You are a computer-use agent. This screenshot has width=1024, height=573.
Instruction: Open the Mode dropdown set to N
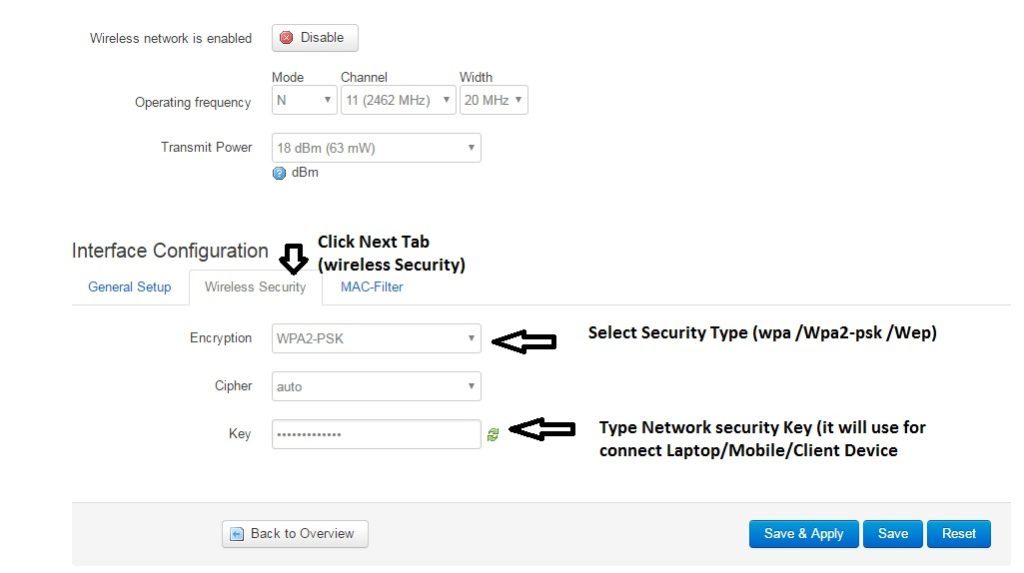[304, 100]
